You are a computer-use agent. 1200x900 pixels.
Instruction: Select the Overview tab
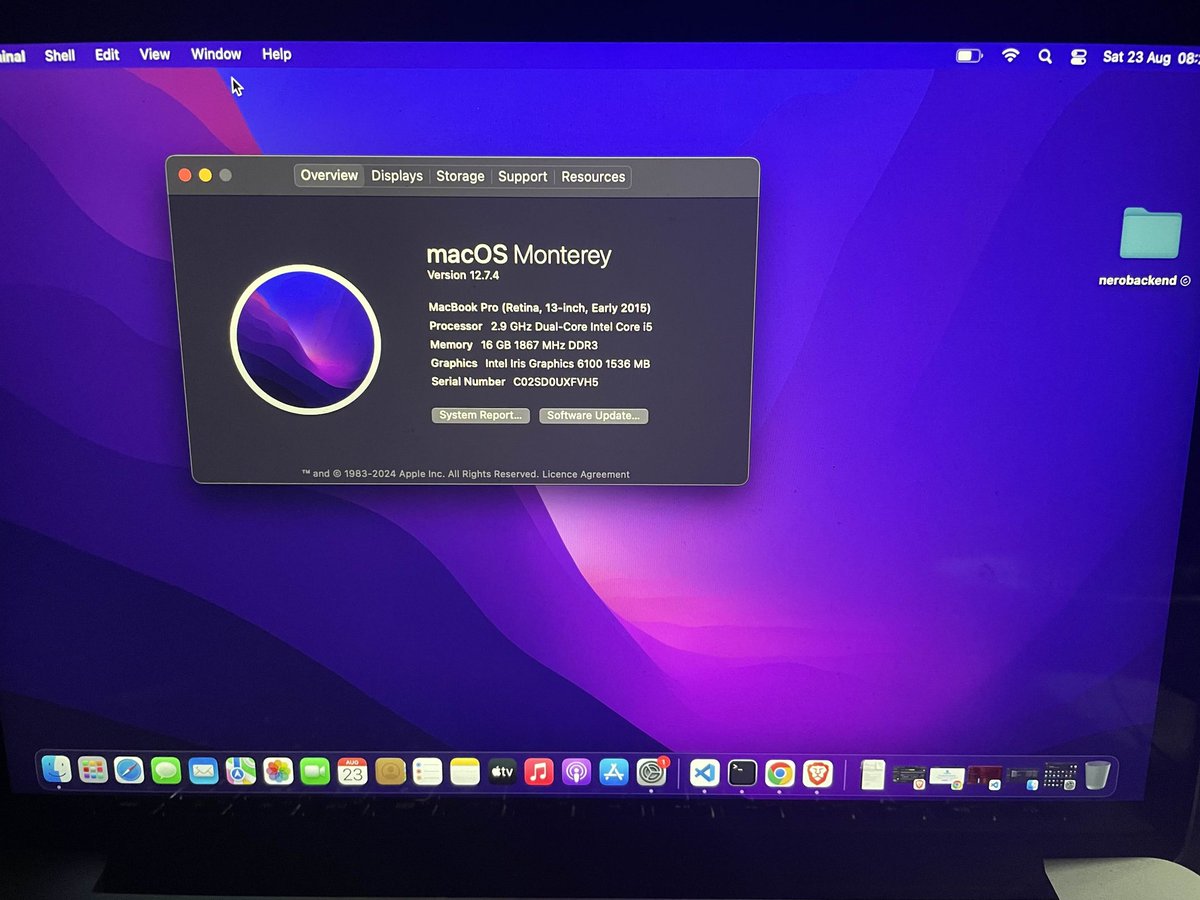tap(329, 175)
